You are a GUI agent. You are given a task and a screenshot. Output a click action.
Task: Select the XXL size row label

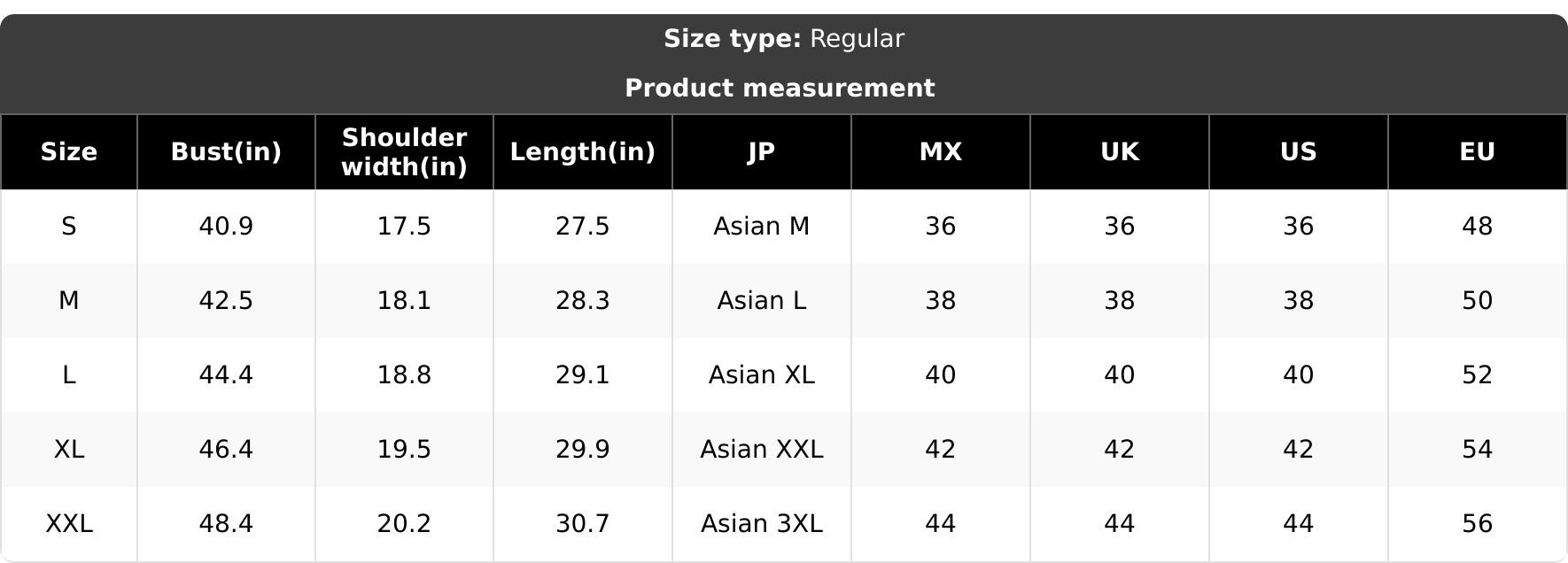tap(69, 524)
